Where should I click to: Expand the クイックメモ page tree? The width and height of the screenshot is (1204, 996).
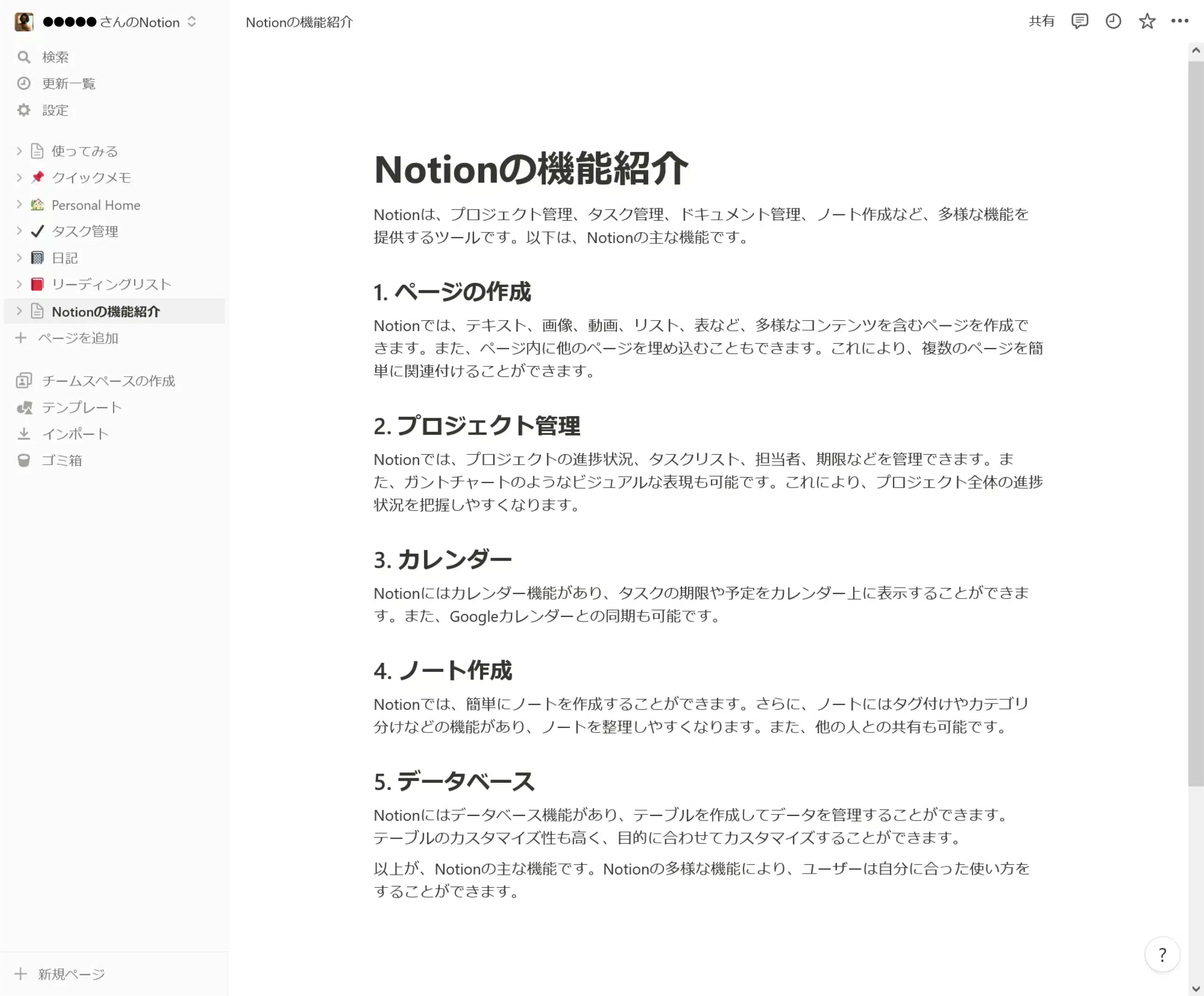[x=19, y=177]
